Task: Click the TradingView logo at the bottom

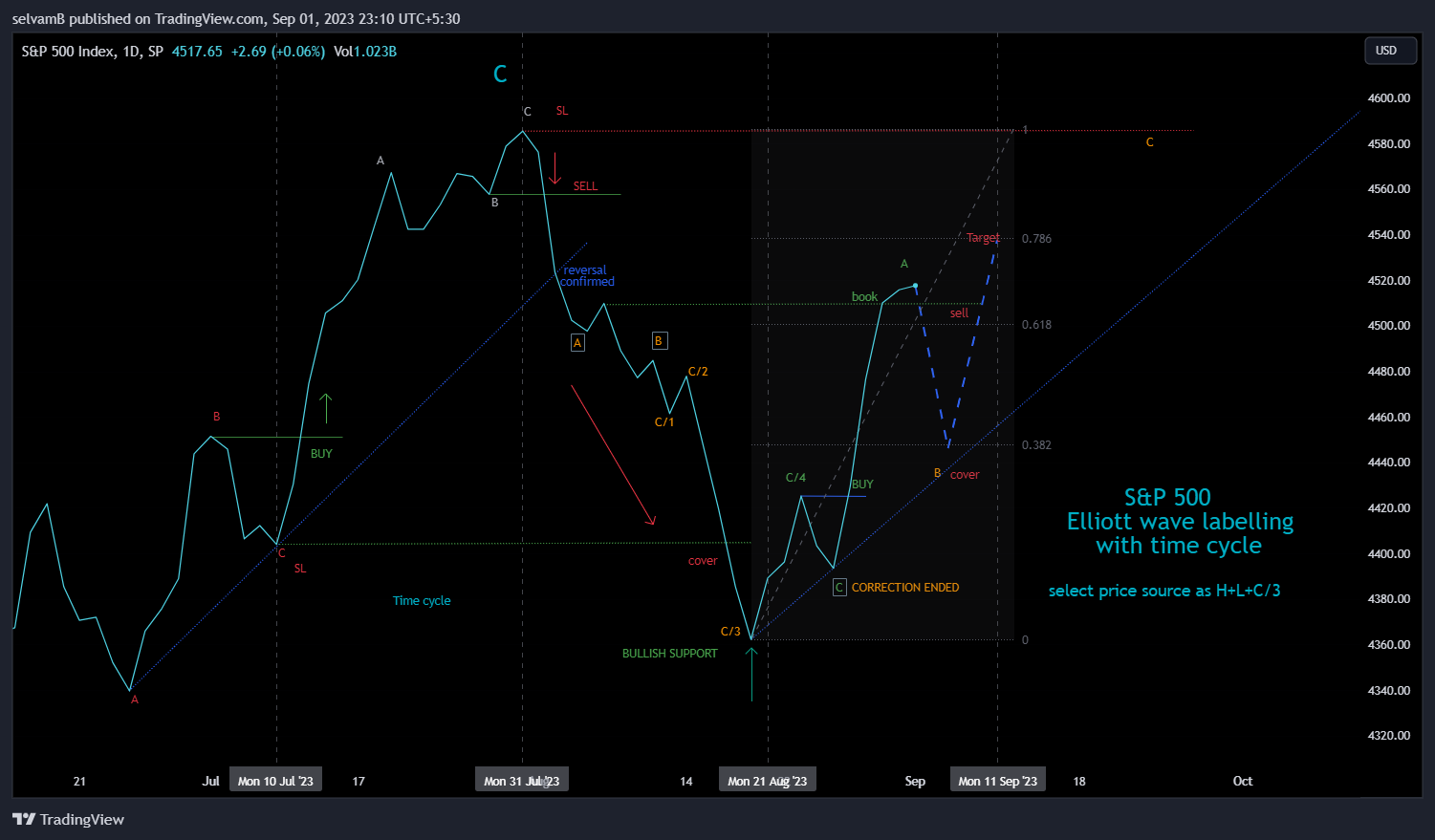Action: (x=68, y=819)
